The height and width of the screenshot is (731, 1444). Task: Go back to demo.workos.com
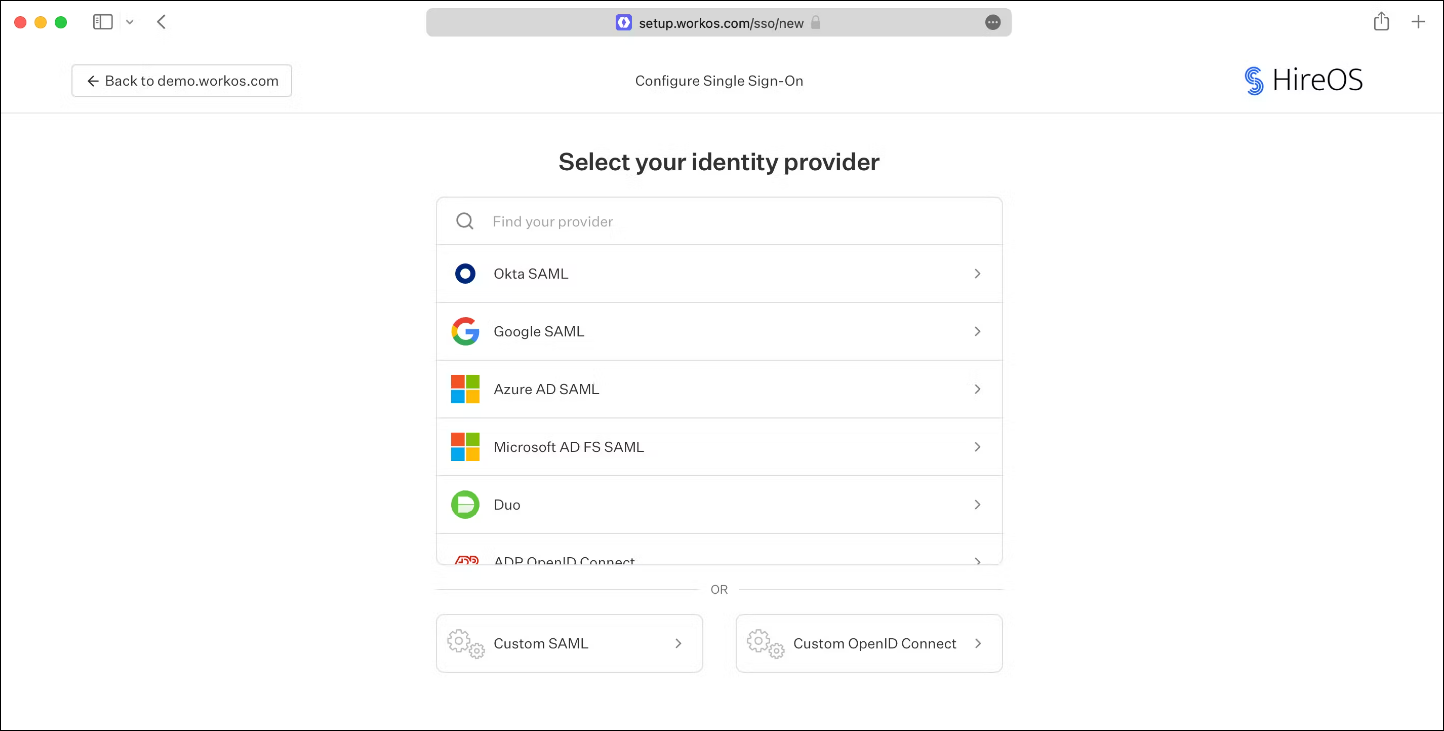click(182, 81)
